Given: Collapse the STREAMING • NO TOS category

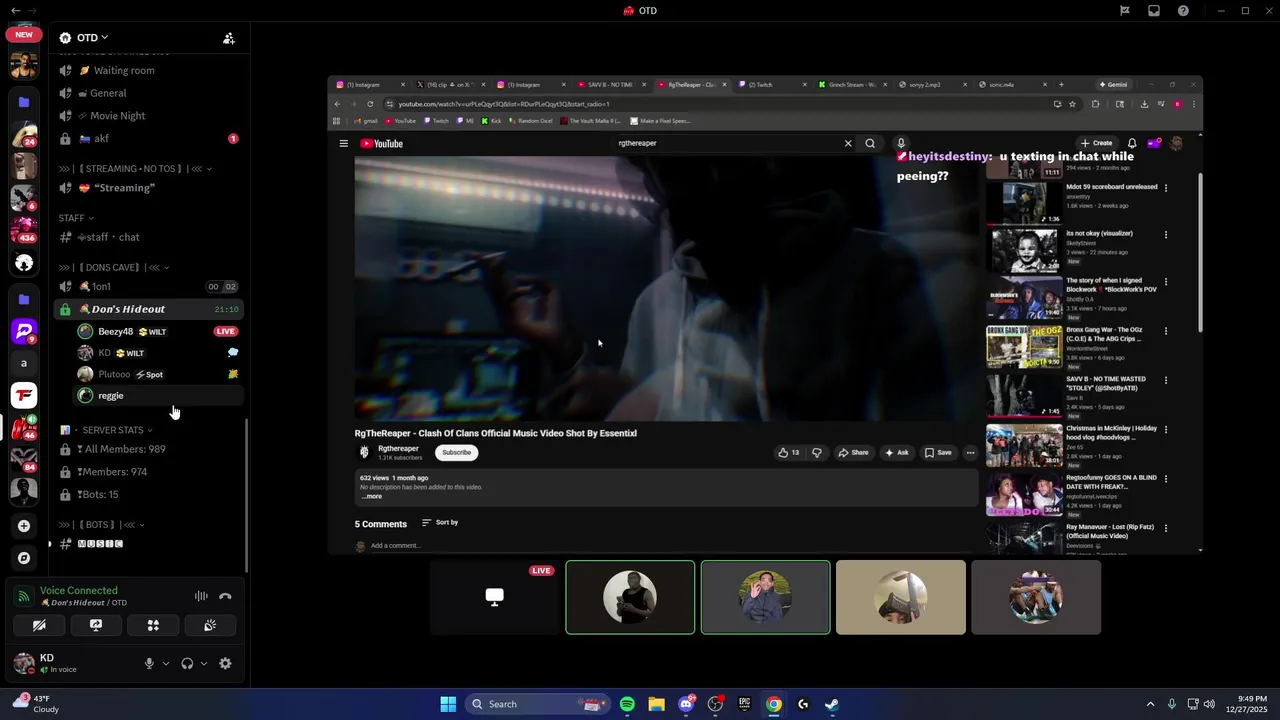Looking at the screenshot, I should pos(136,169).
